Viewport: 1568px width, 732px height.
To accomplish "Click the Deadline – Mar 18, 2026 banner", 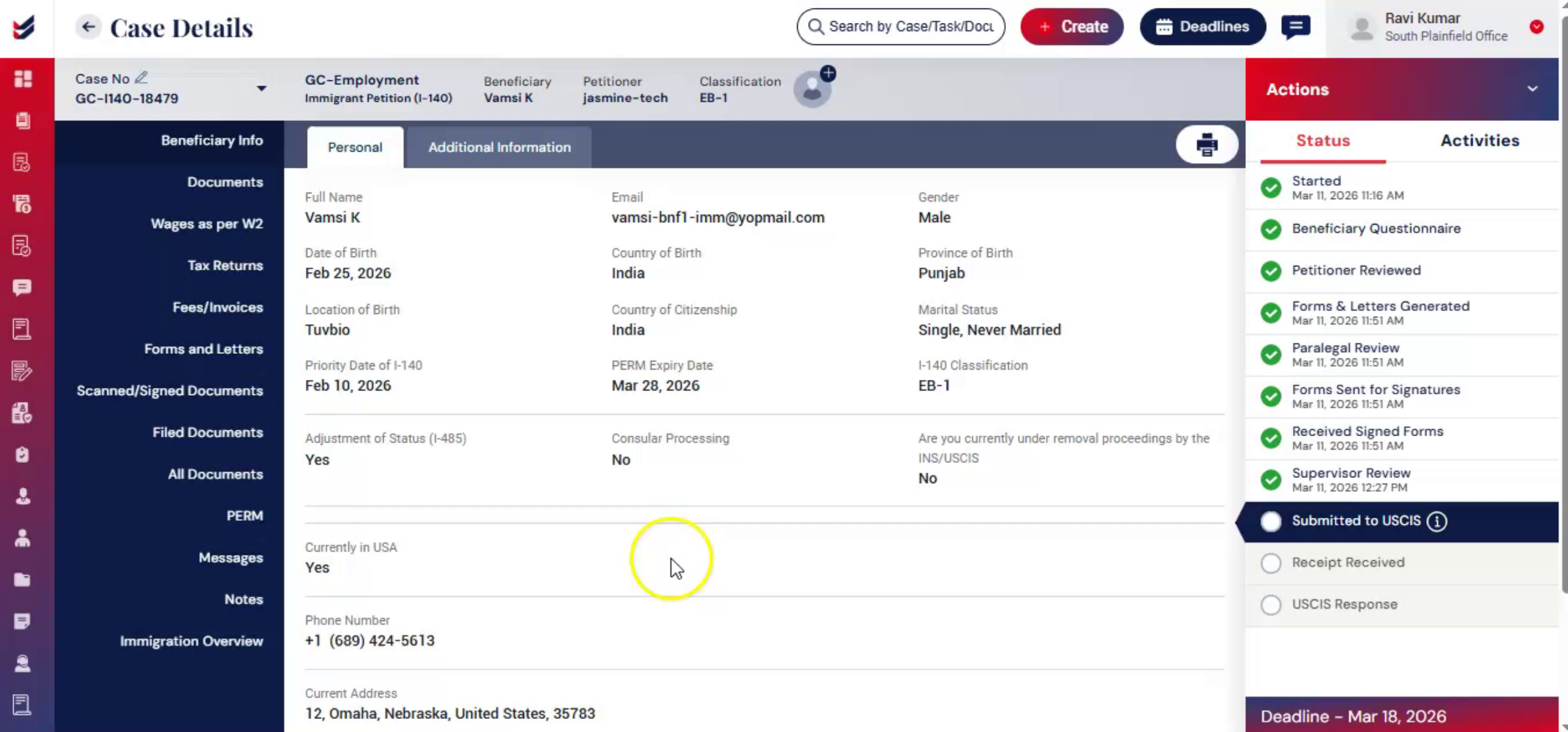I will pyautogui.click(x=1401, y=716).
